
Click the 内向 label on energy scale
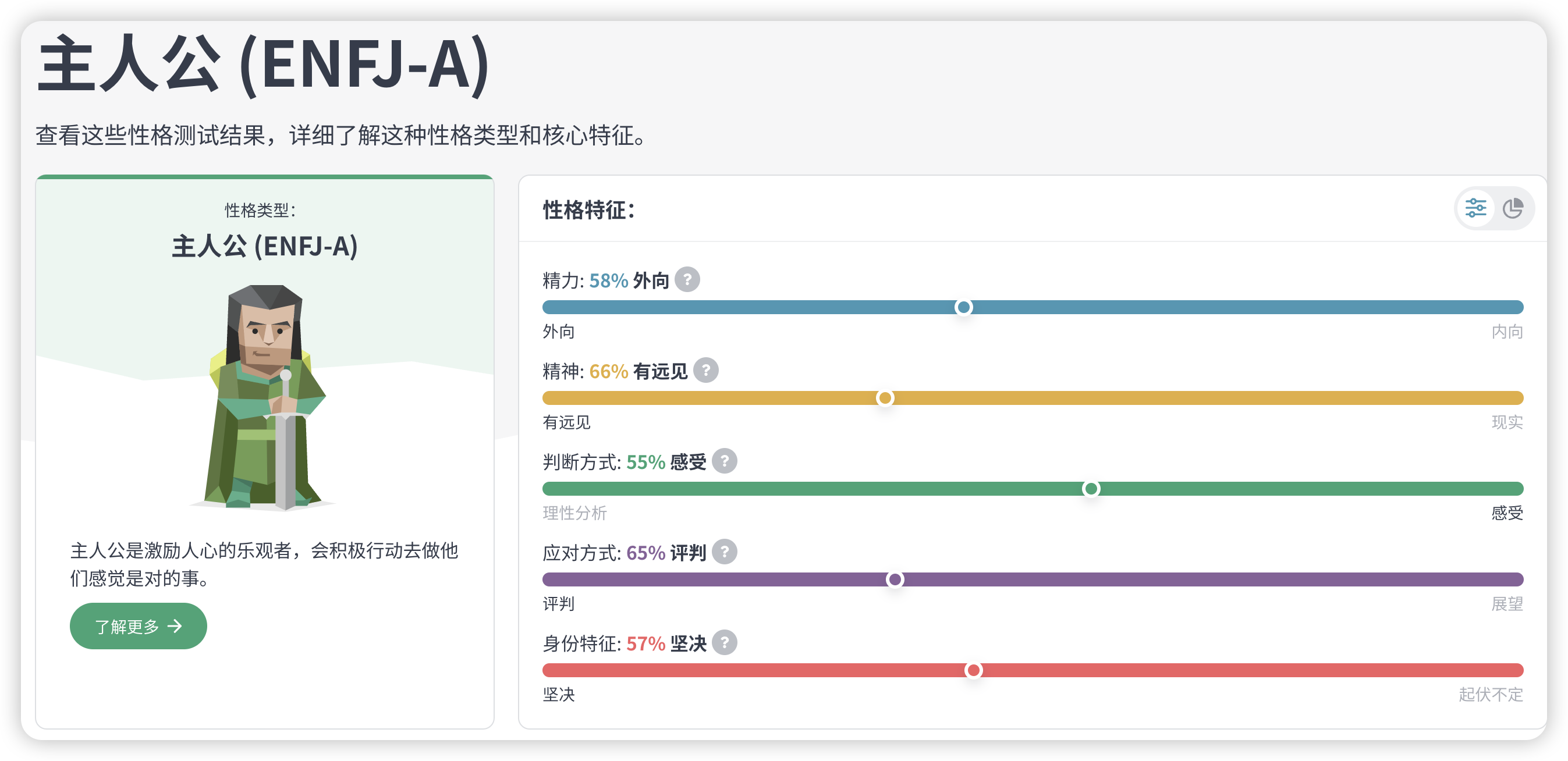pos(1506,332)
